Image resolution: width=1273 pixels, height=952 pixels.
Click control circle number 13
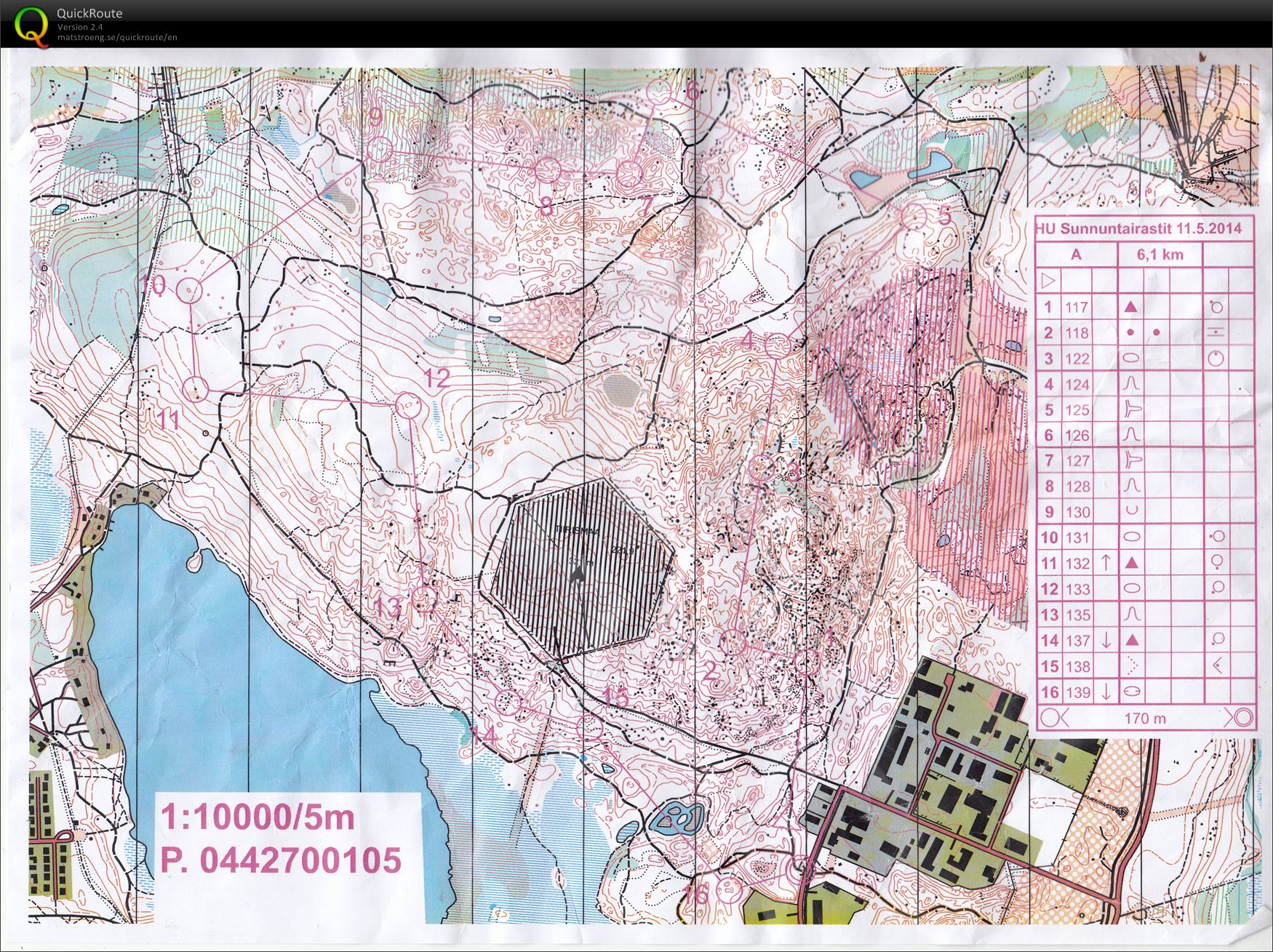(x=425, y=600)
